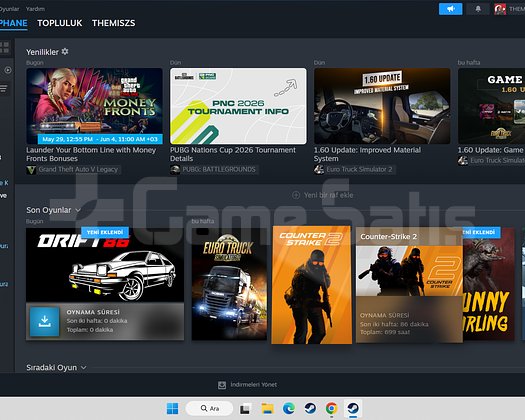
Task: Click the ready-to-play filter icon in sidebar
Action: [7, 70]
